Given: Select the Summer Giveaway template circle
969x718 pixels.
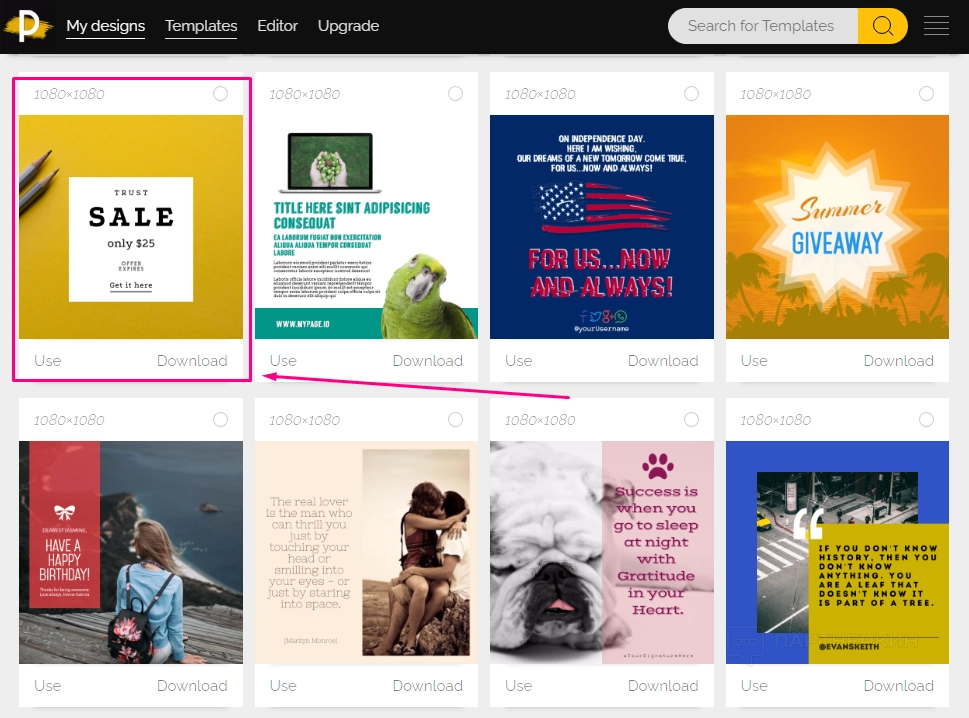Looking at the screenshot, I should [926, 93].
